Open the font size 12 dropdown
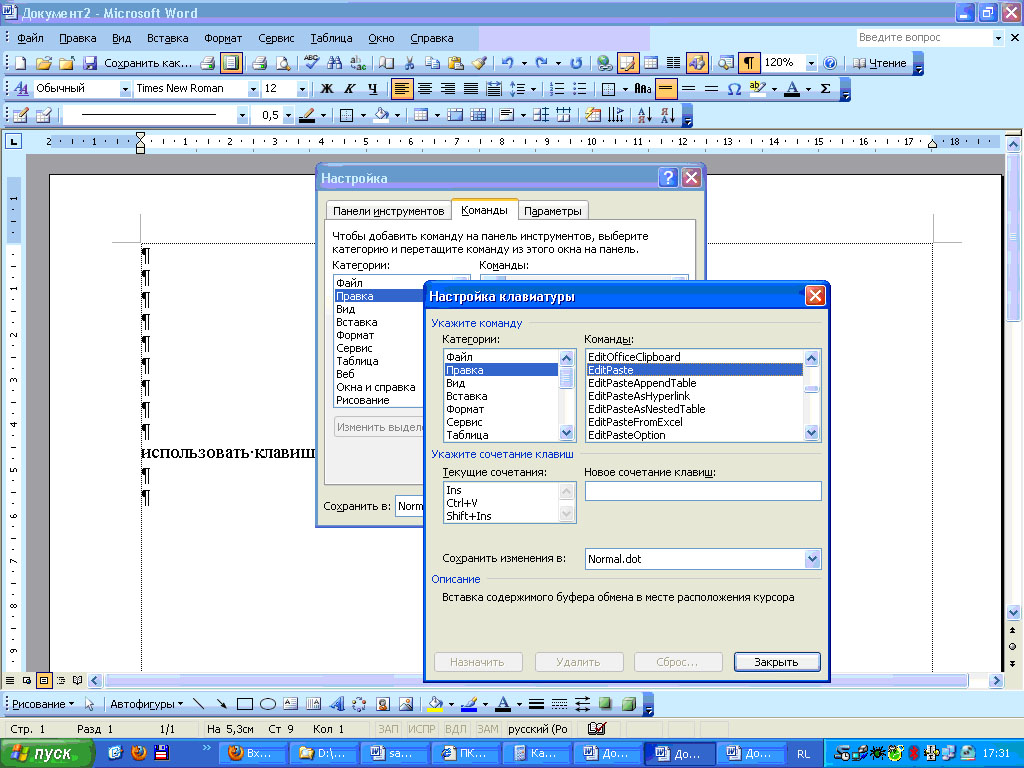 pyautogui.click(x=302, y=89)
